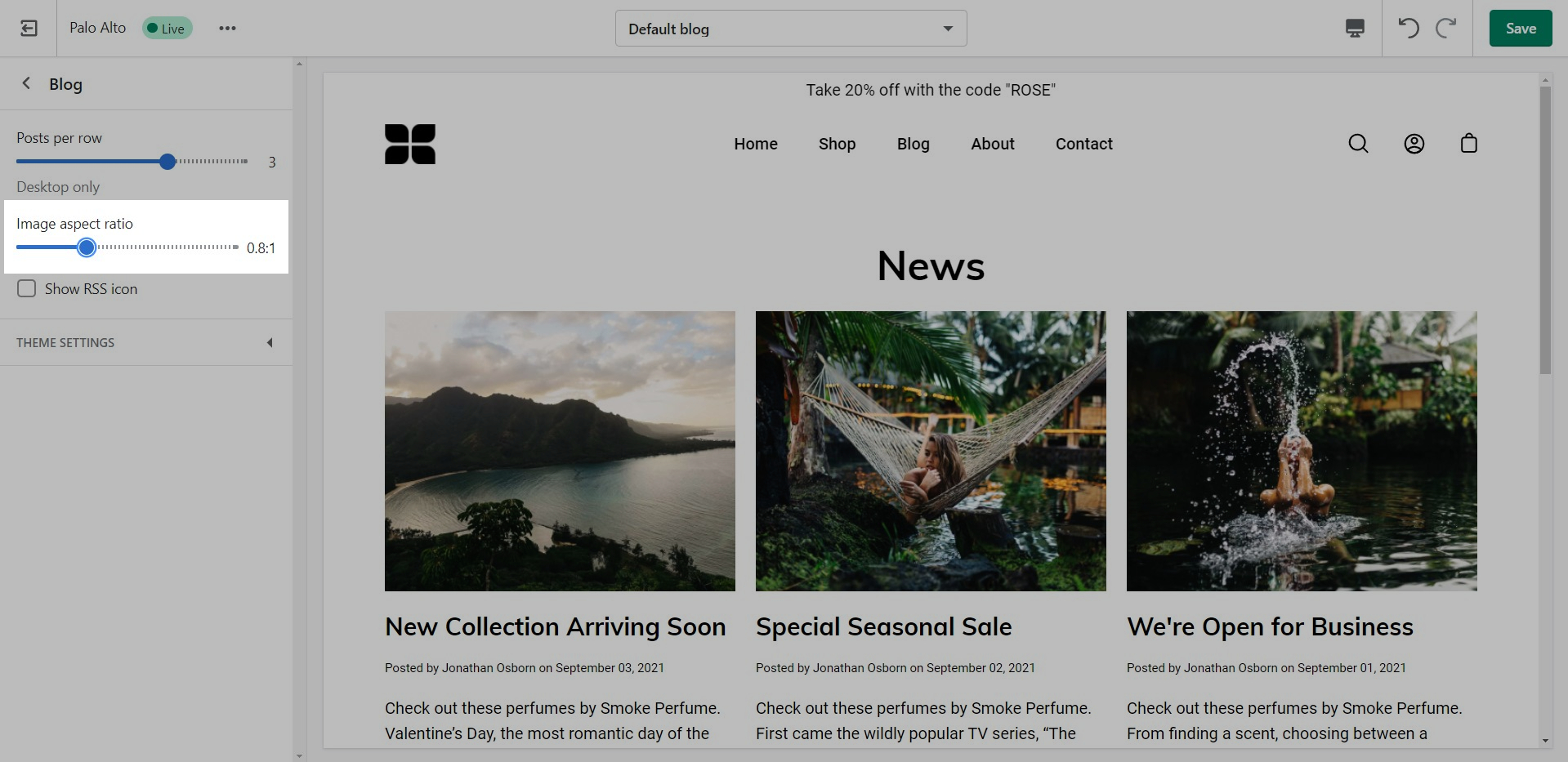Viewport: 1568px width, 762px height.
Task: Click the green Save button
Action: coord(1520,29)
